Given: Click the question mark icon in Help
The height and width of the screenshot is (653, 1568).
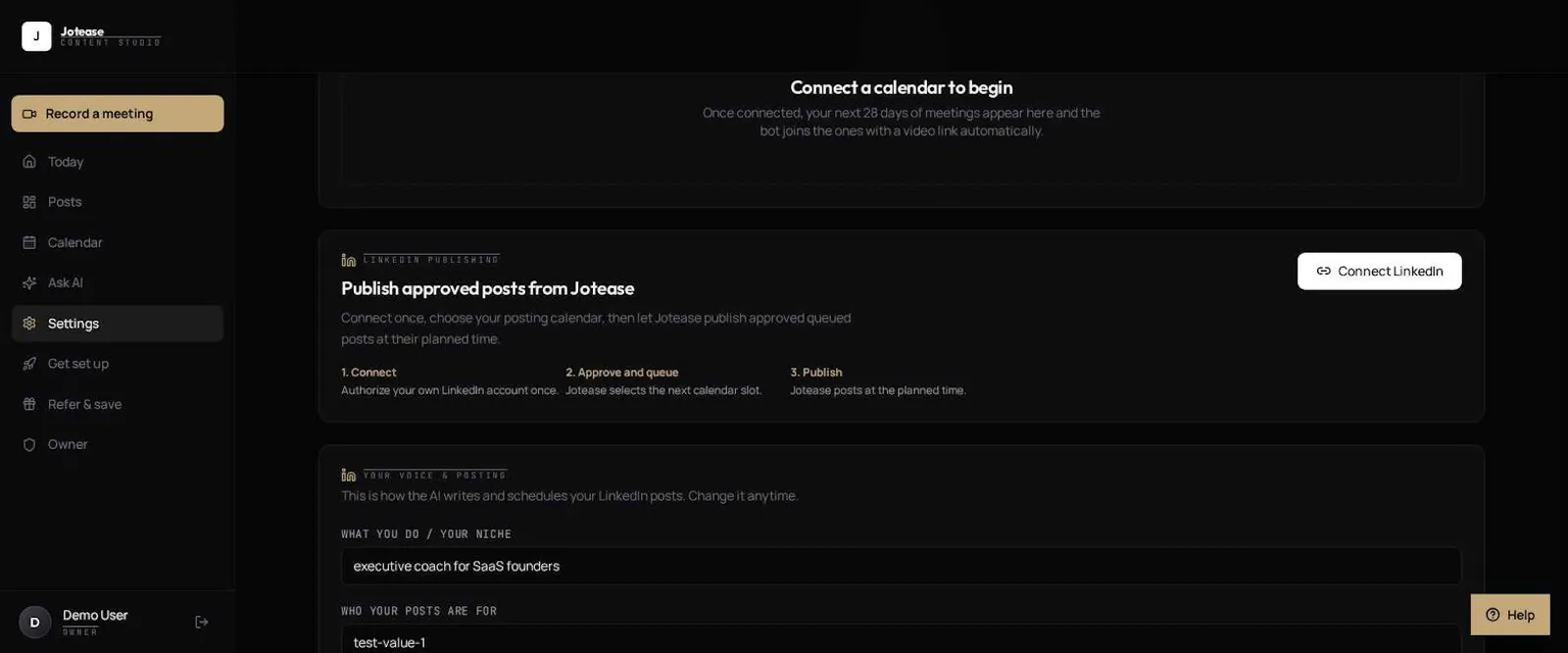Looking at the screenshot, I should (x=1493, y=615).
